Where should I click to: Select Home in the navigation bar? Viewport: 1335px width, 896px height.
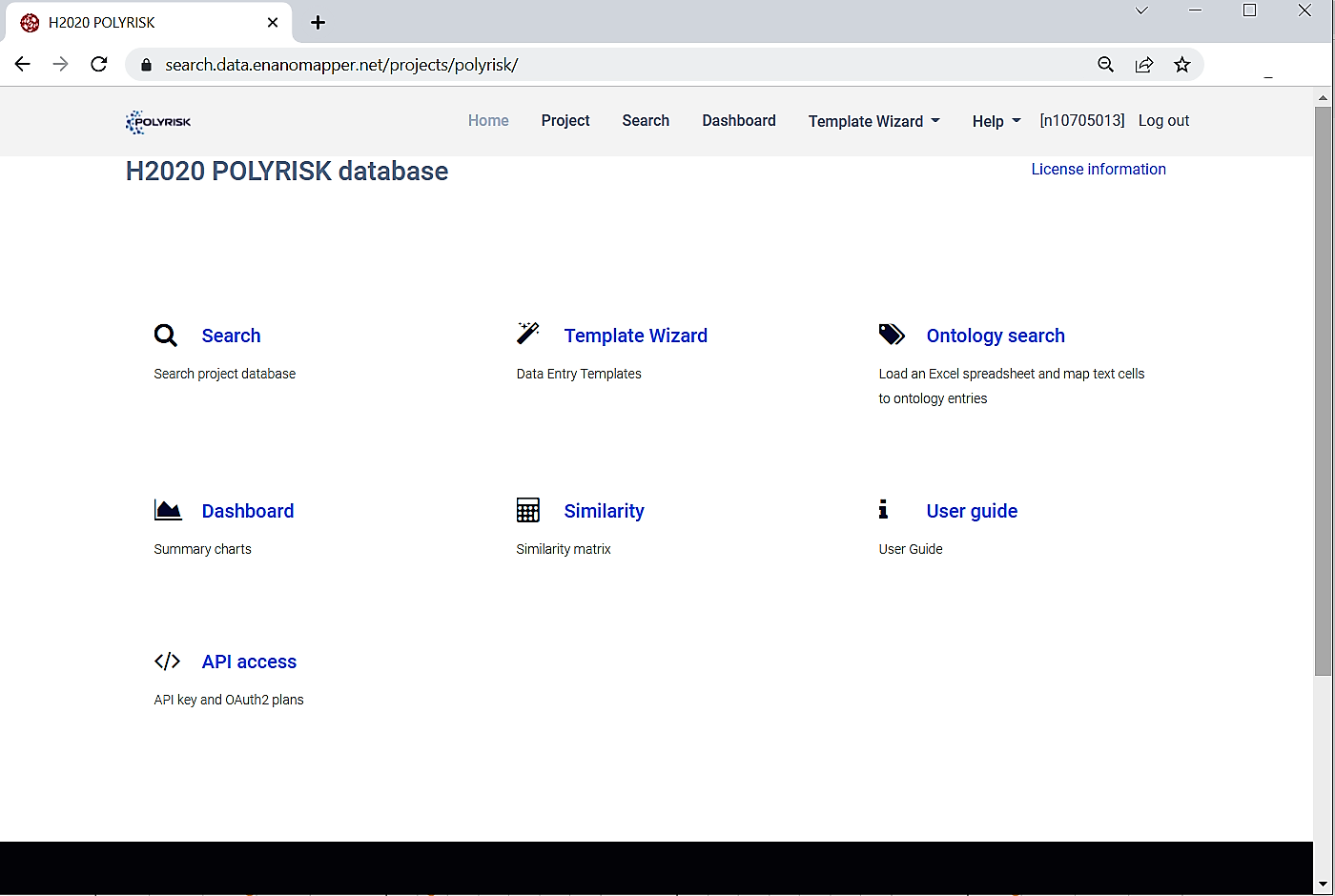pyautogui.click(x=488, y=120)
